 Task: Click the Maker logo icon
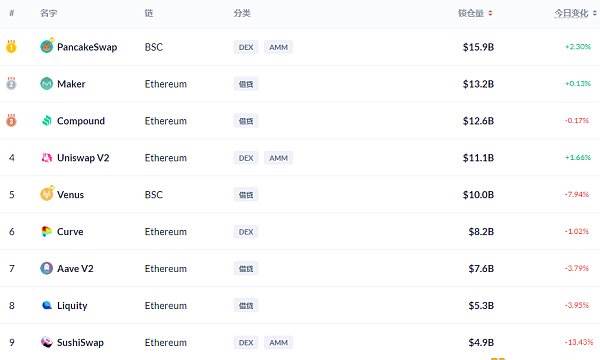pyautogui.click(x=47, y=83)
